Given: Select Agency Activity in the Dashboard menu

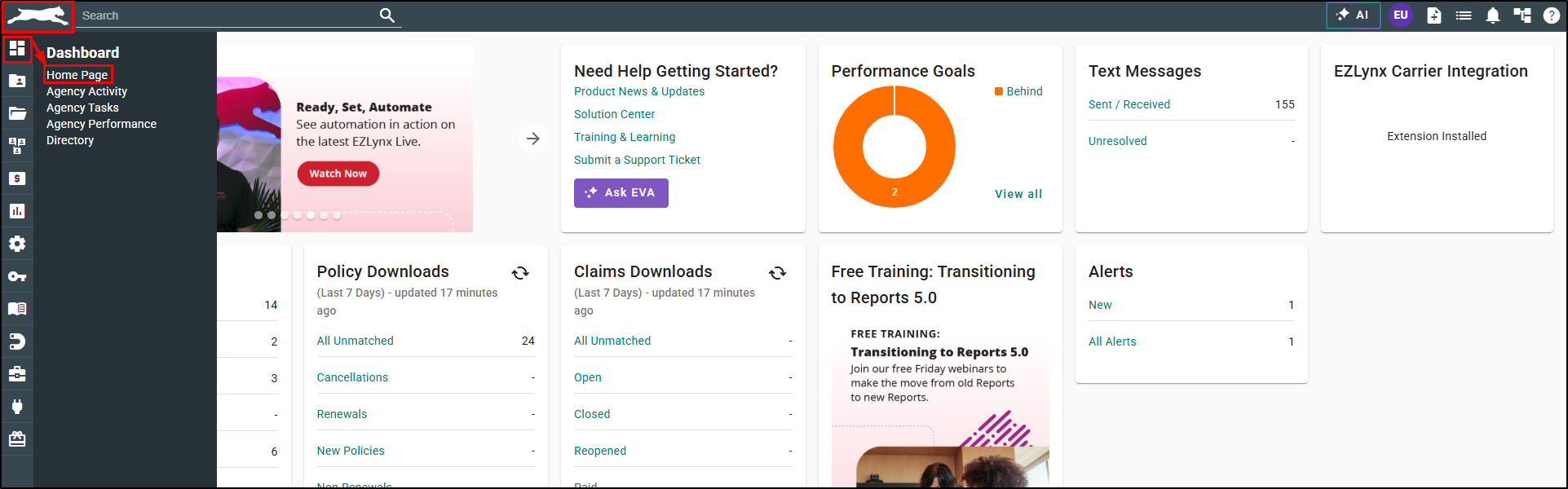Looking at the screenshot, I should (x=86, y=91).
